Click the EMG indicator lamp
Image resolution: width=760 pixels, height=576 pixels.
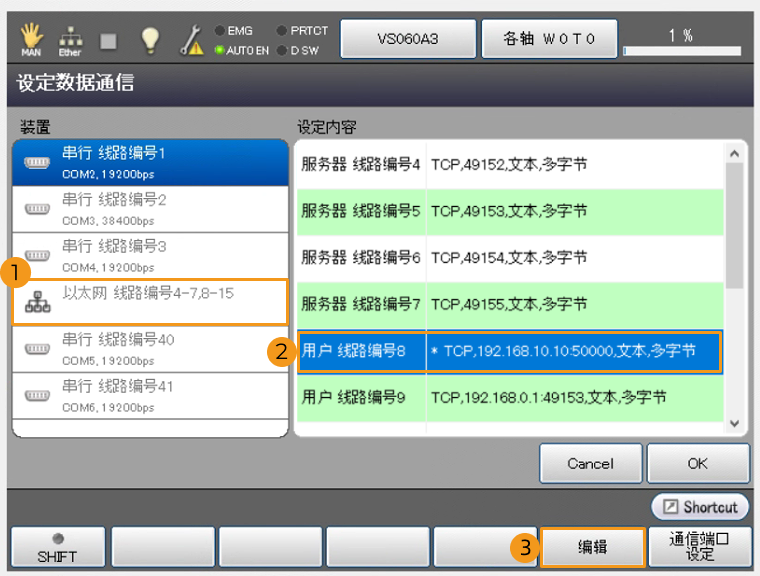tap(220, 31)
